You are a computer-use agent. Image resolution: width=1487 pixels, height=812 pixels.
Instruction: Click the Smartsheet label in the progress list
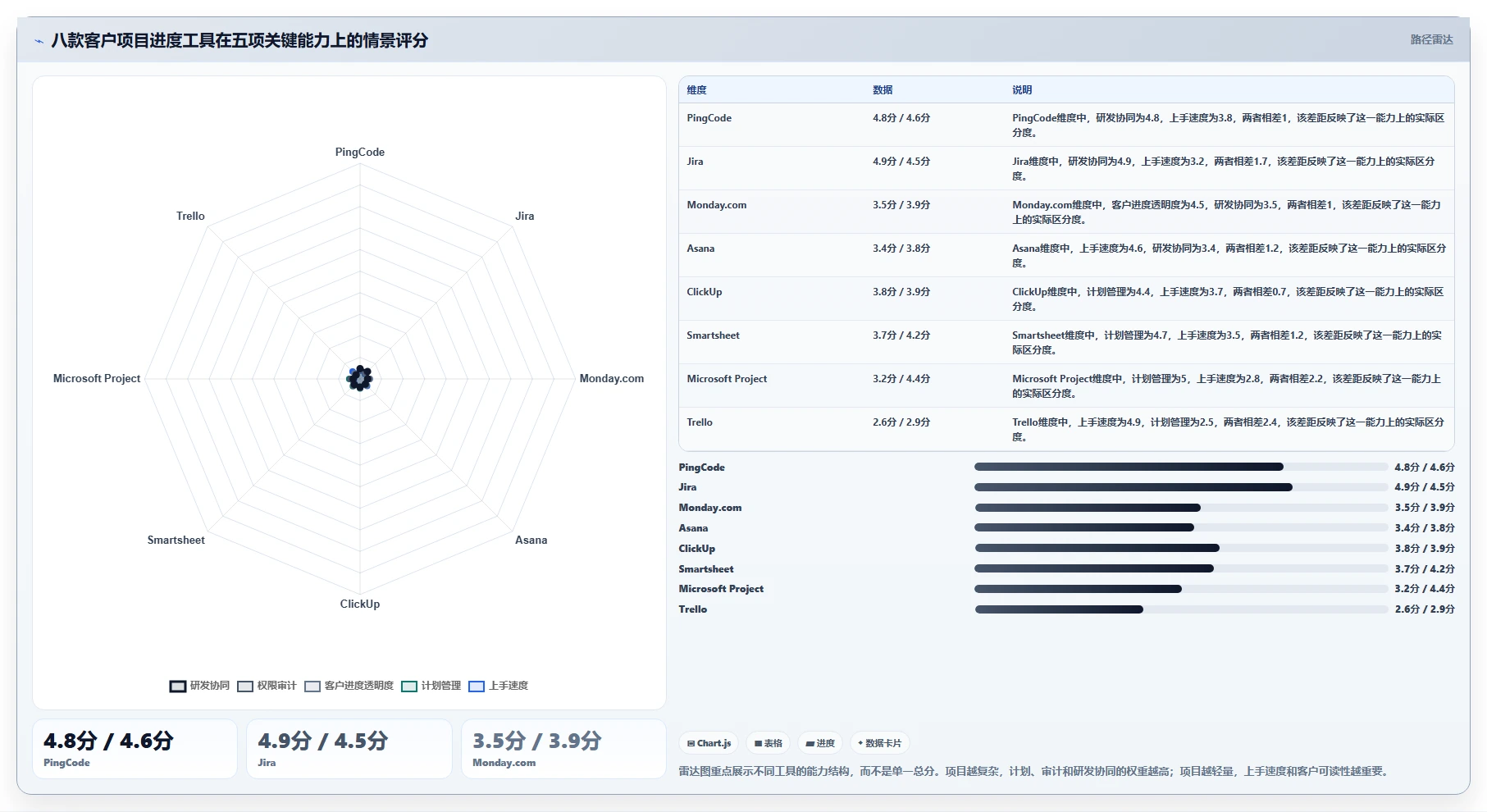click(706, 569)
